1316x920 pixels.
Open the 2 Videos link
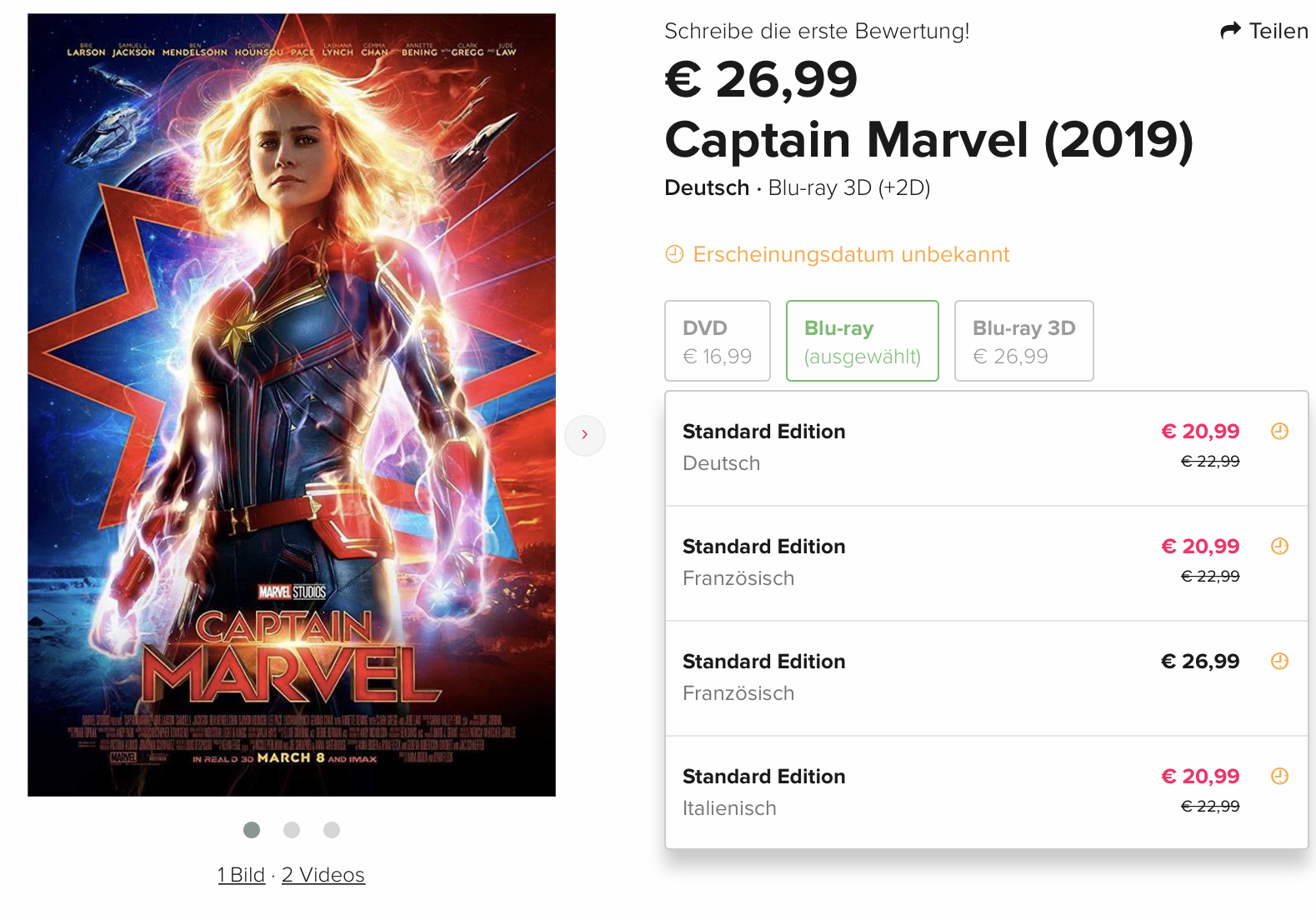[x=323, y=875]
